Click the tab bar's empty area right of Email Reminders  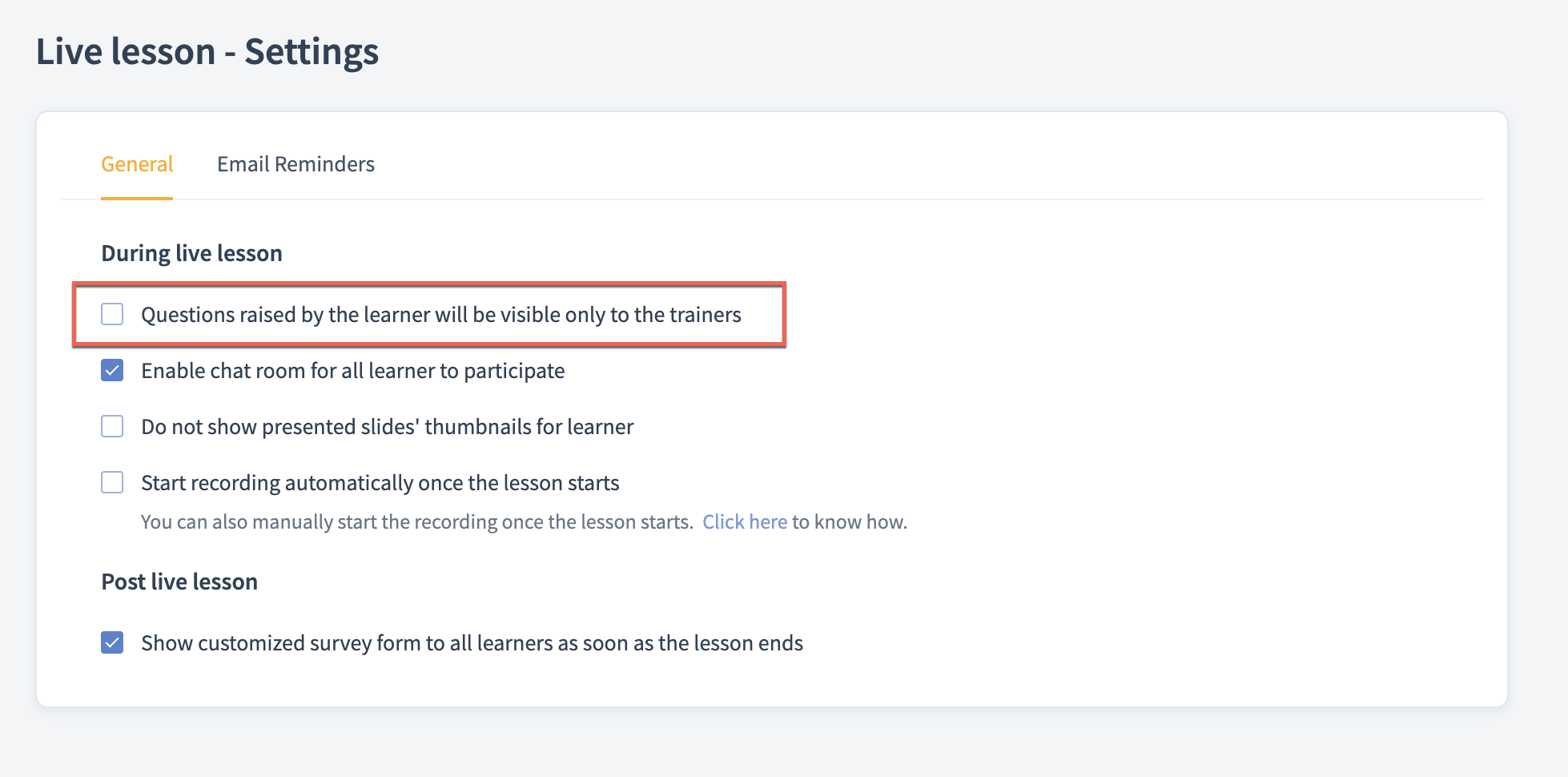point(929,164)
